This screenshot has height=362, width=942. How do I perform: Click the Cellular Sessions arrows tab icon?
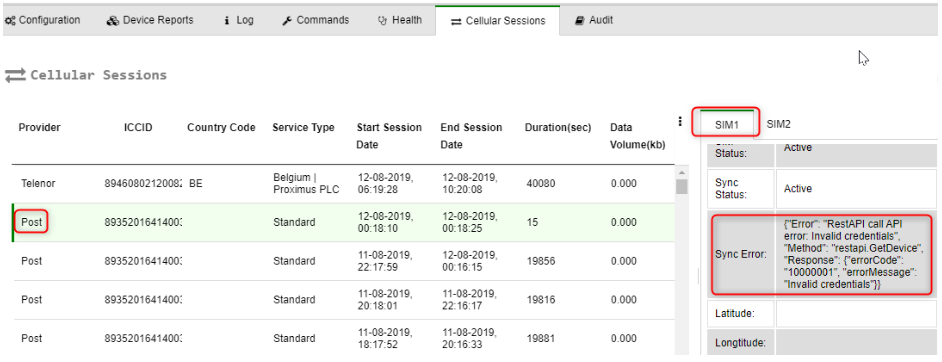point(456,21)
